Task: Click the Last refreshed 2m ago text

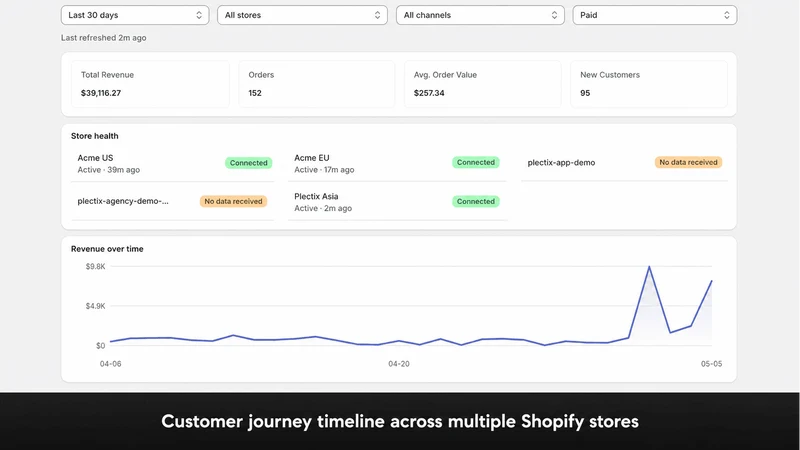Action: click(x=104, y=38)
